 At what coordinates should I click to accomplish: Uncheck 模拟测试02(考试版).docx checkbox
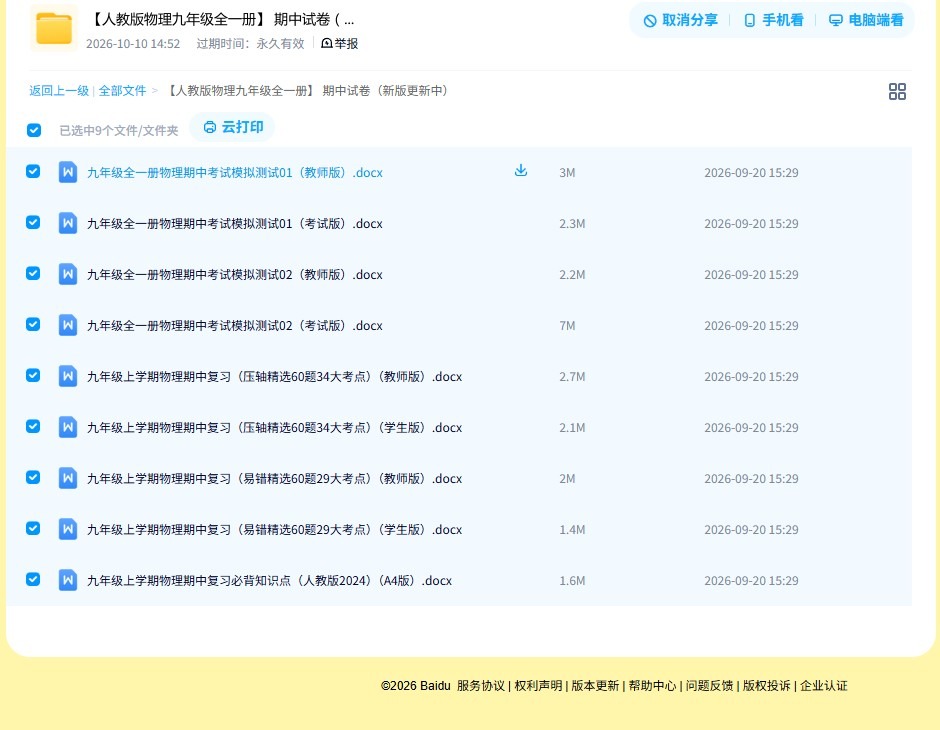34,324
